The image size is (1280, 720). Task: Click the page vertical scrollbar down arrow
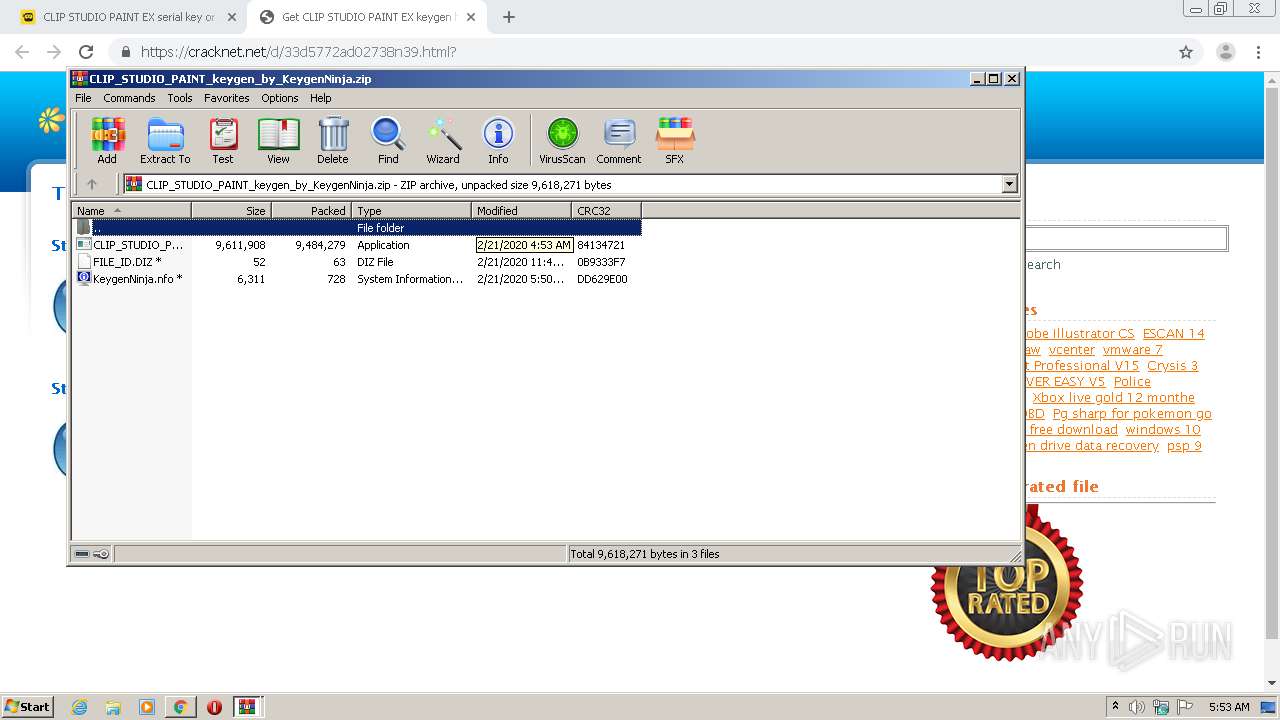pyautogui.click(x=1272, y=682)
